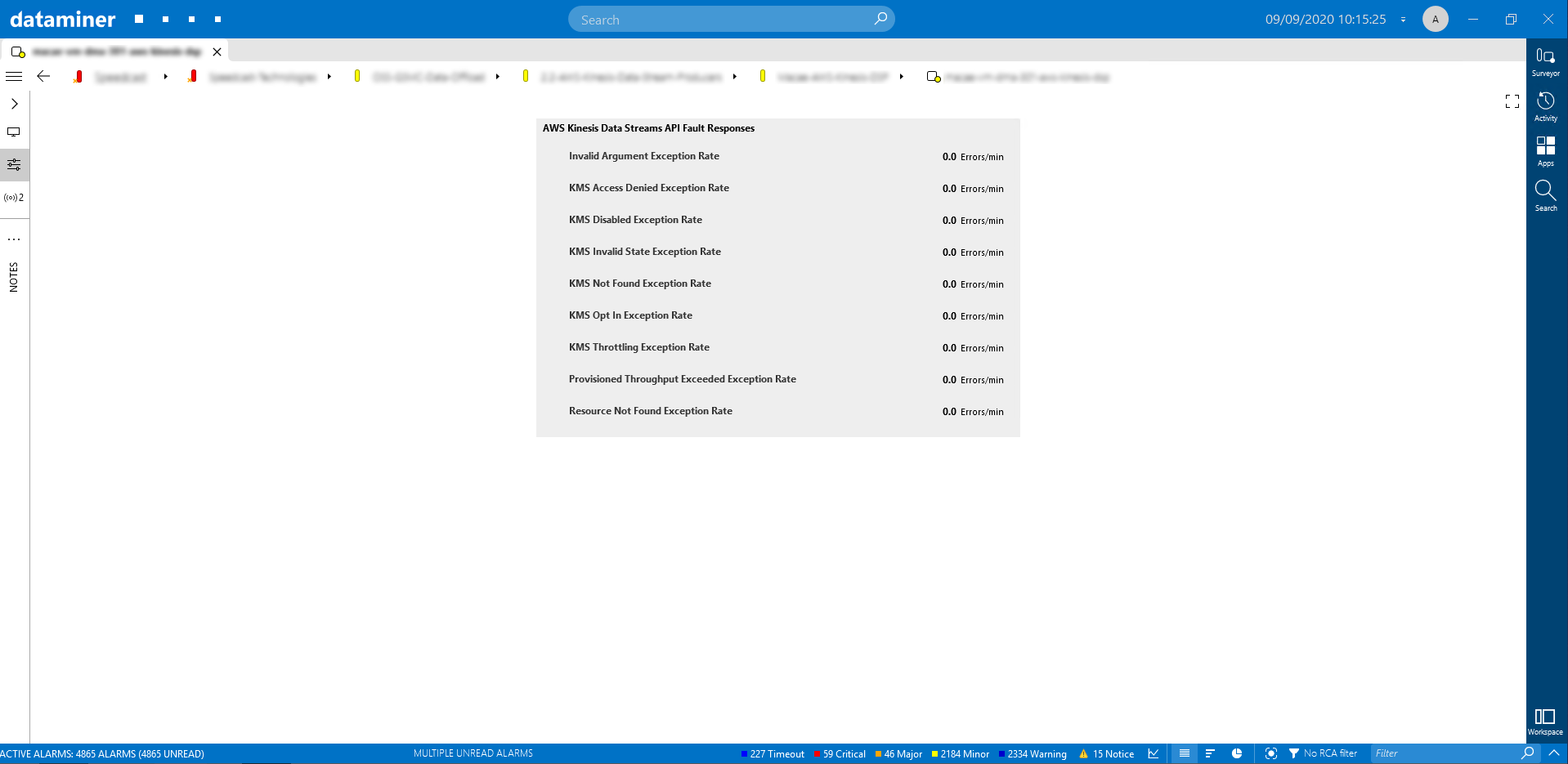
Task: Open the No RCA filter option
Action: [x=1323, y=753]
